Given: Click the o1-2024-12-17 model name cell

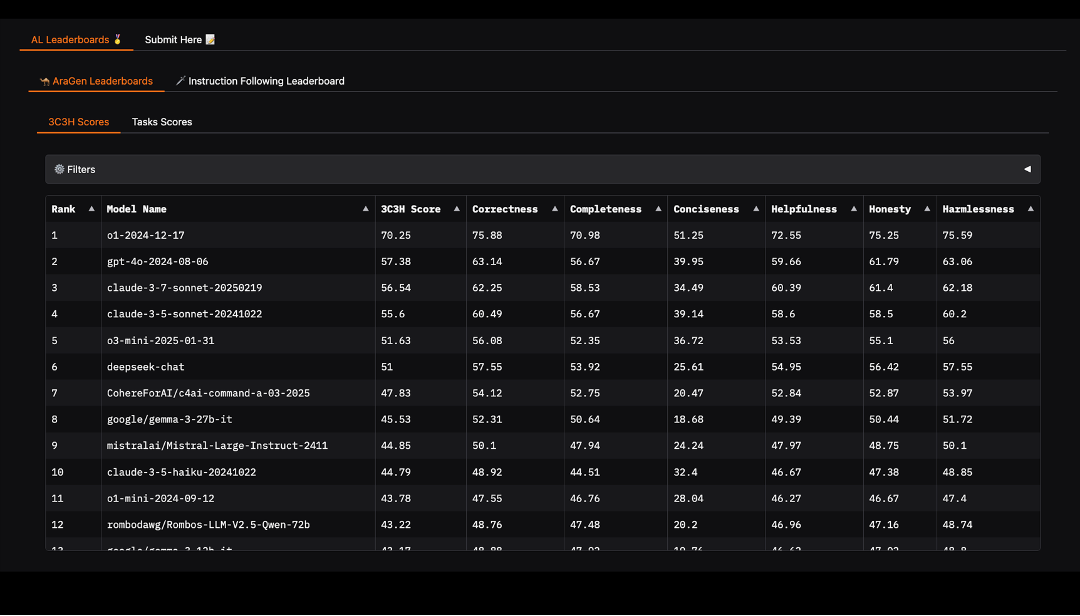Looking at the screenshot, I should [146, 235].
